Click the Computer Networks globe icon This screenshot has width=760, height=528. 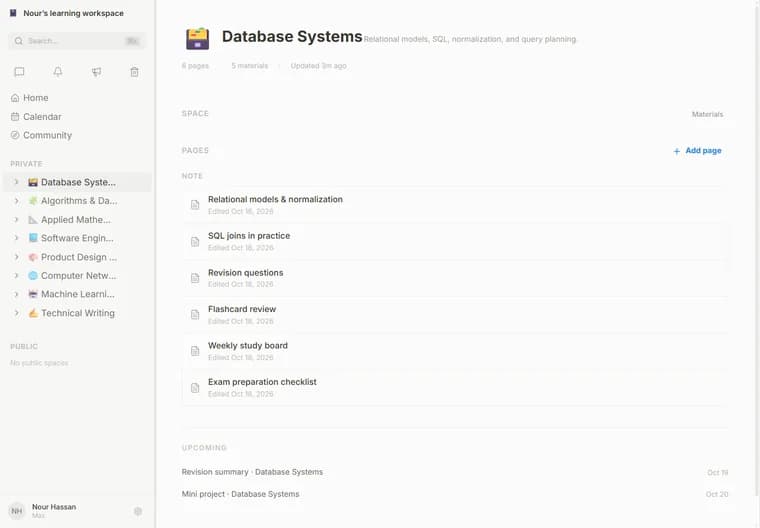pos(32,275)
